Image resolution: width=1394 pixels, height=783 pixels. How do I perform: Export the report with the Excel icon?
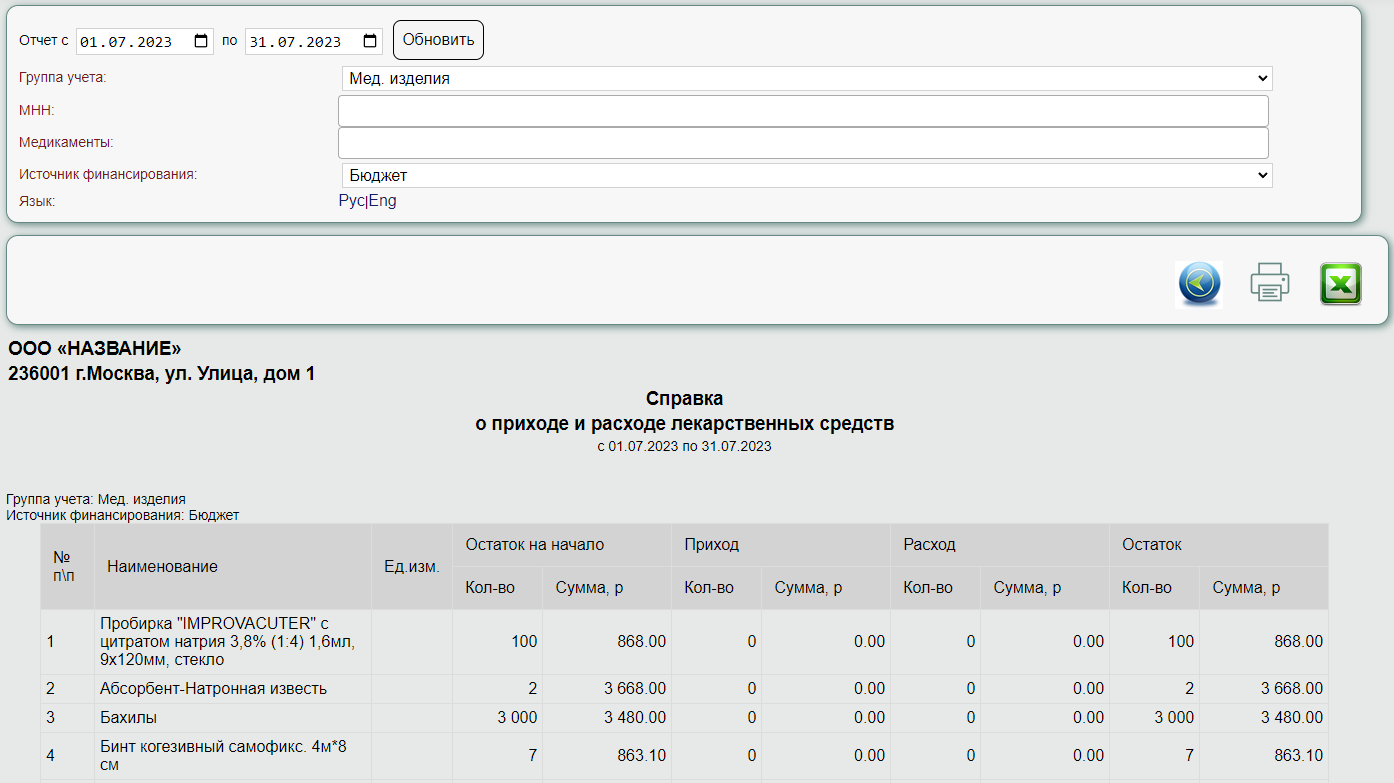coord(1340,283)
